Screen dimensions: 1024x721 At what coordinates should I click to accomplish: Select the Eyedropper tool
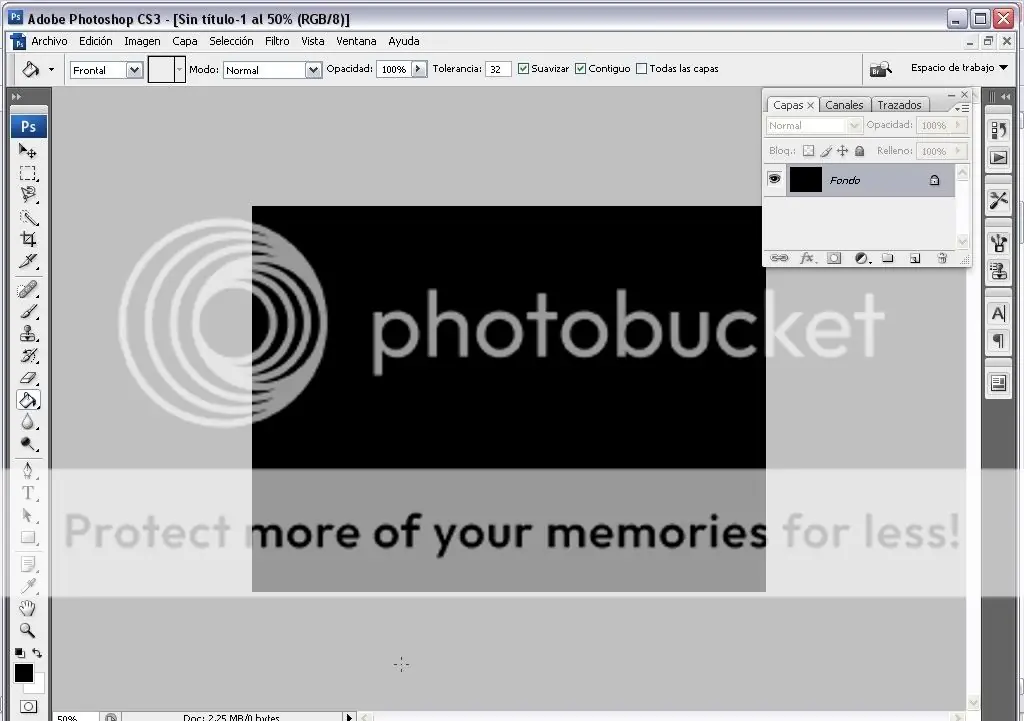pyautogui.click(x=27, y=586)
